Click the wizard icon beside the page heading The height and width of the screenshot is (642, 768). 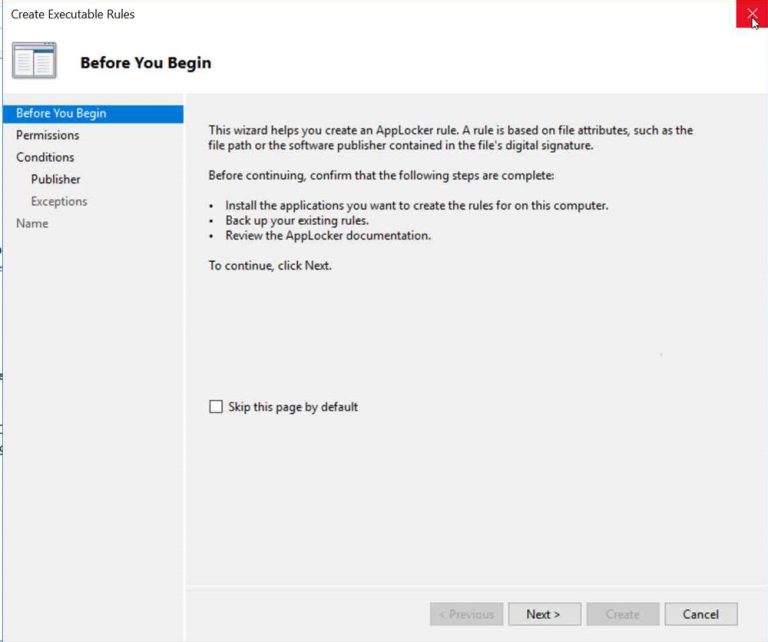pos(34,61)
